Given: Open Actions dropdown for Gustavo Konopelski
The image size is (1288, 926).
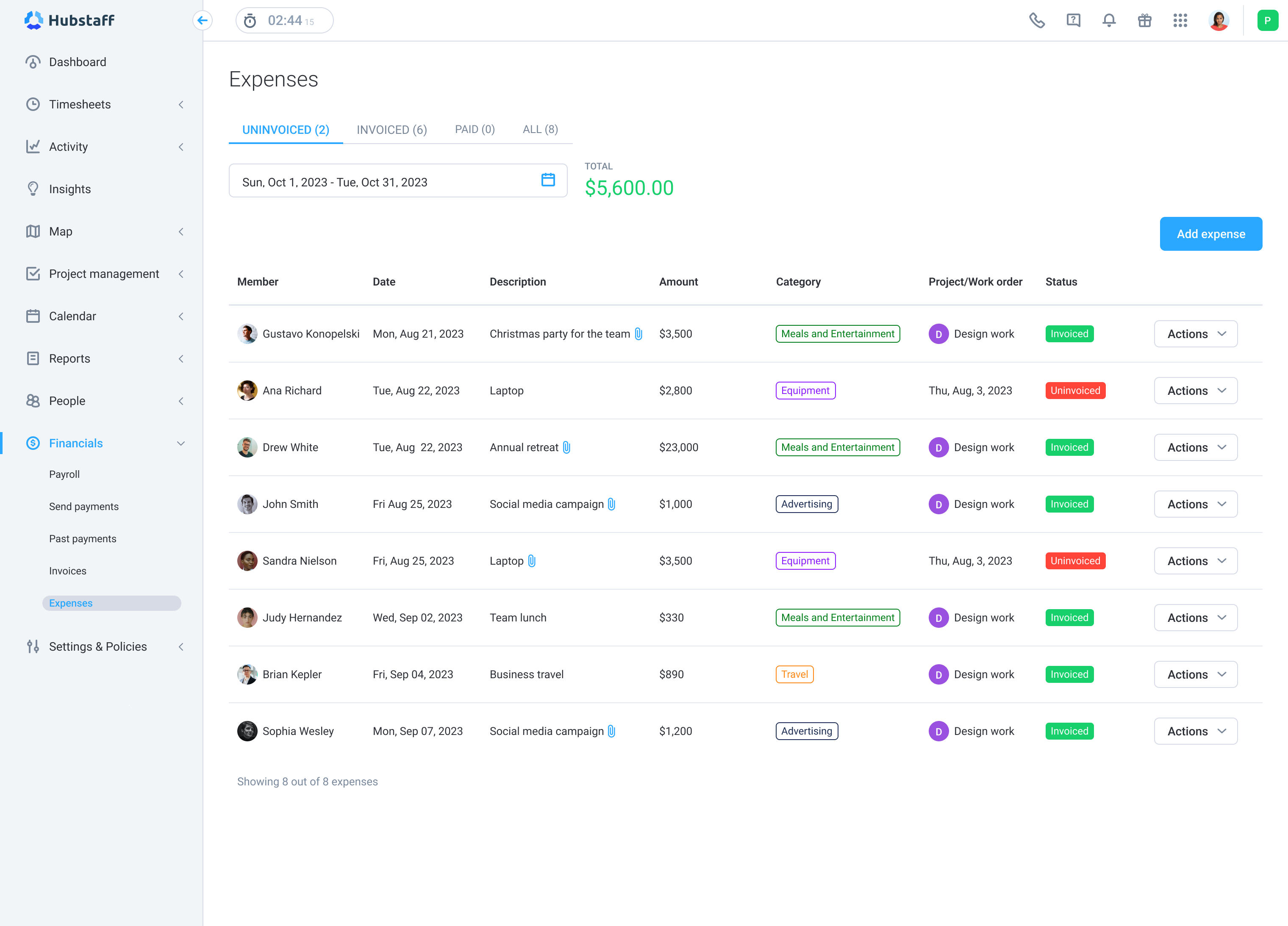Looking at the screenshot, I should point(1195,334).
